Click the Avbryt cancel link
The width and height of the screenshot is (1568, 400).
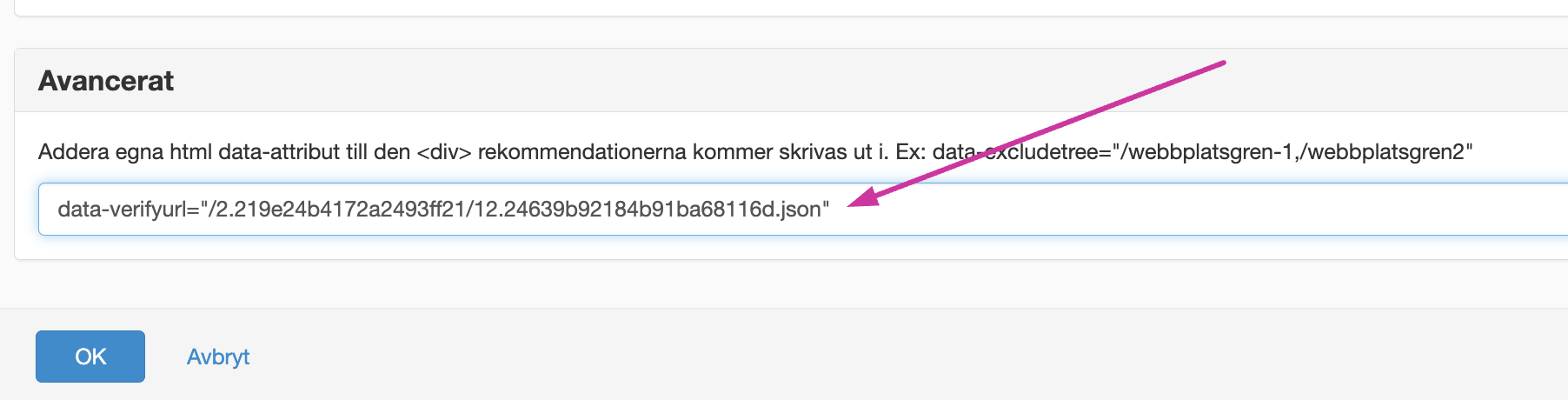click(217, 357)
